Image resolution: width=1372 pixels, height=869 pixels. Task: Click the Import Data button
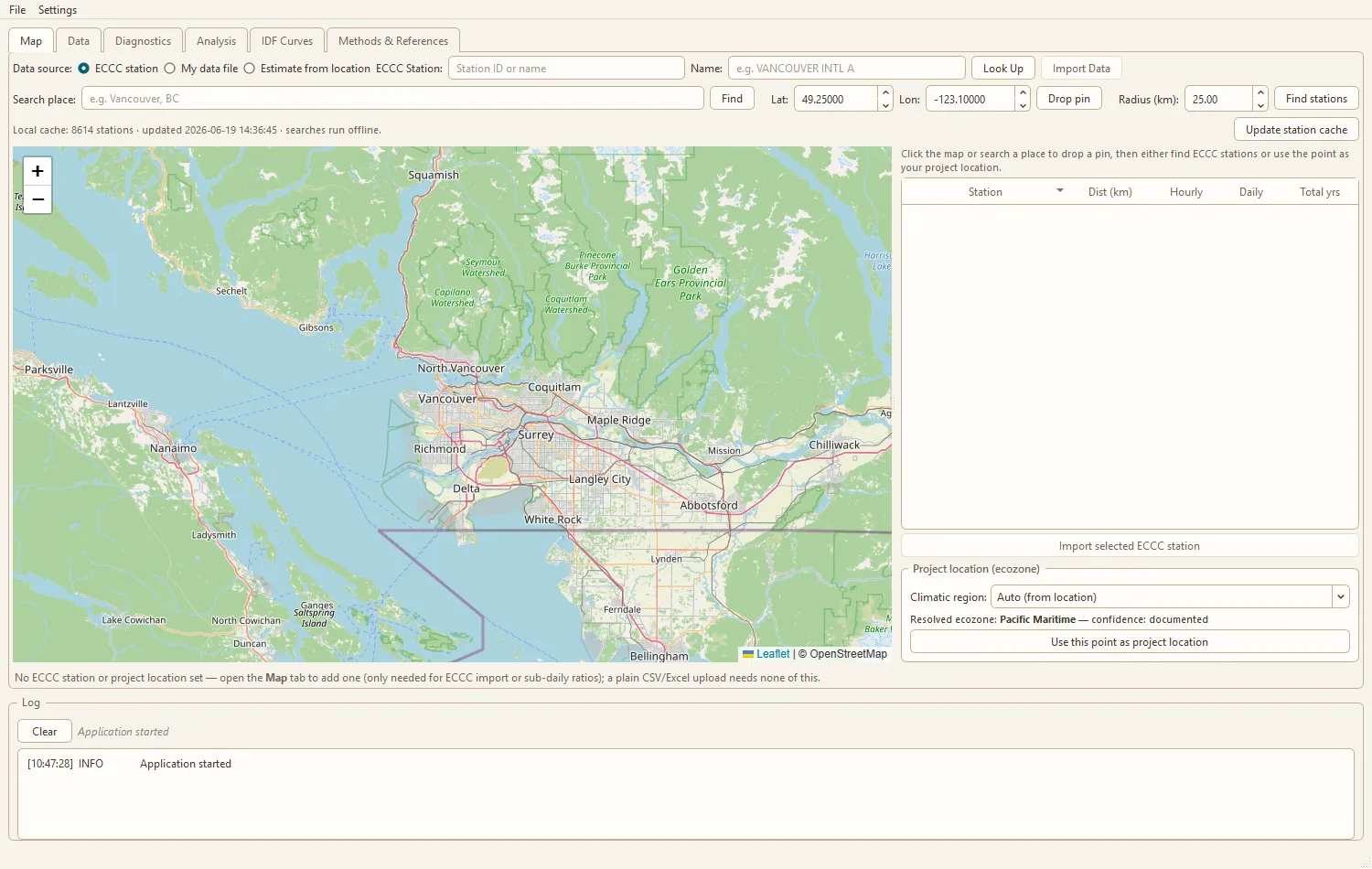click(x=1081, y=69)
